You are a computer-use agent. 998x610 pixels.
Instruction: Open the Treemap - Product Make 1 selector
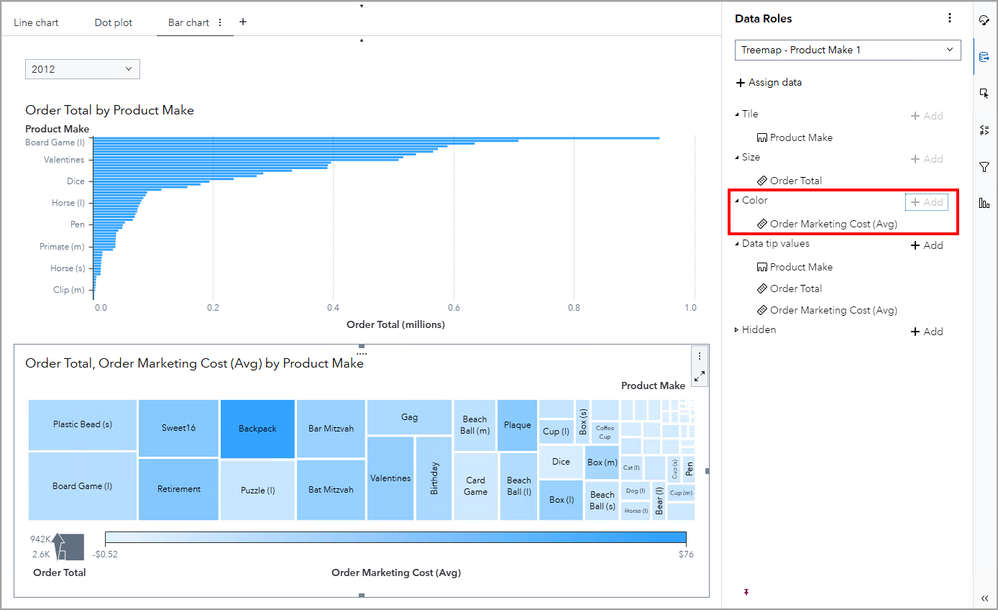(x=847, y=50)
